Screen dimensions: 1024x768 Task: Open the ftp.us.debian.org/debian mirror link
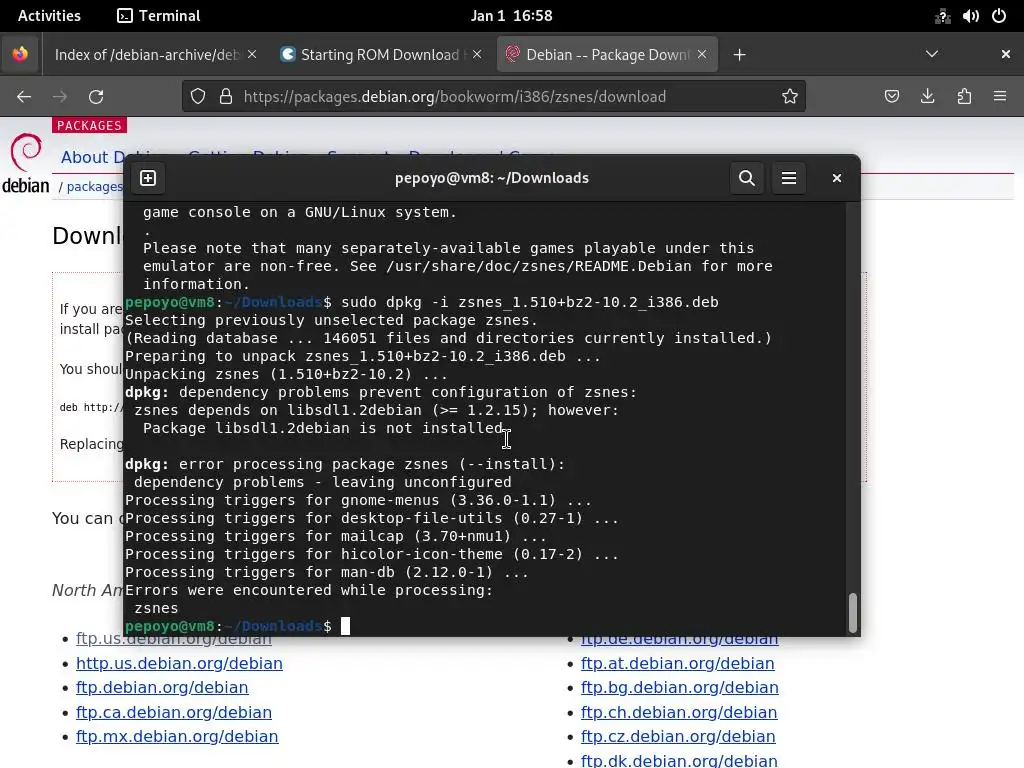[x=174, y=638]
